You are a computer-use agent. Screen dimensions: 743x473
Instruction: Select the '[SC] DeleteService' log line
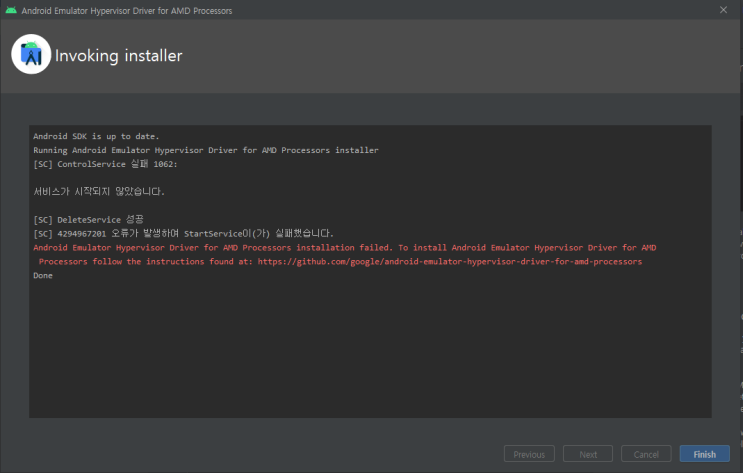pos(88,219)
